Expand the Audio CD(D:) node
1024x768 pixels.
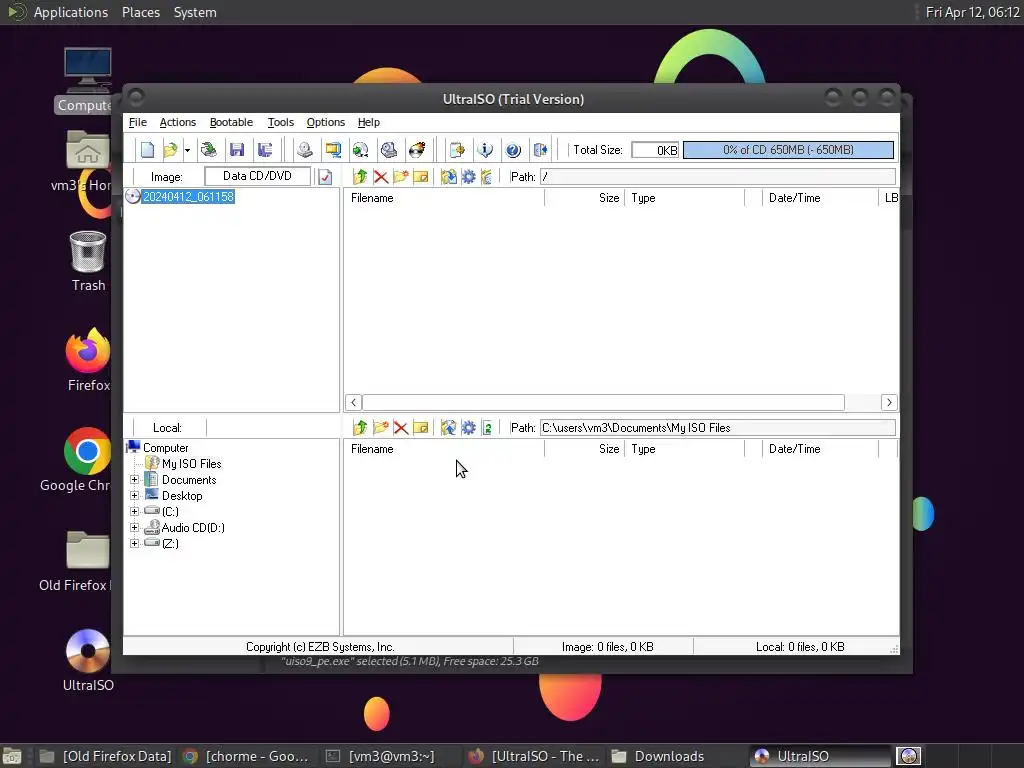click(135, 528)
